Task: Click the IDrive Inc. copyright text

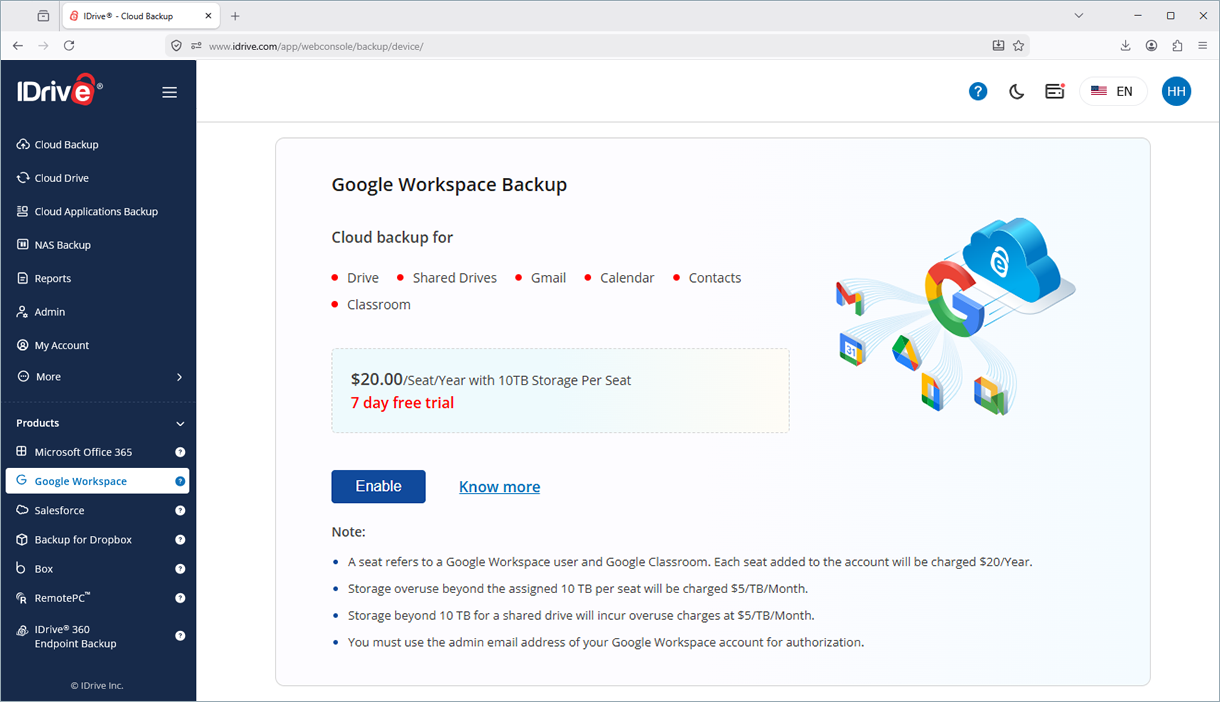Action: 97,685
